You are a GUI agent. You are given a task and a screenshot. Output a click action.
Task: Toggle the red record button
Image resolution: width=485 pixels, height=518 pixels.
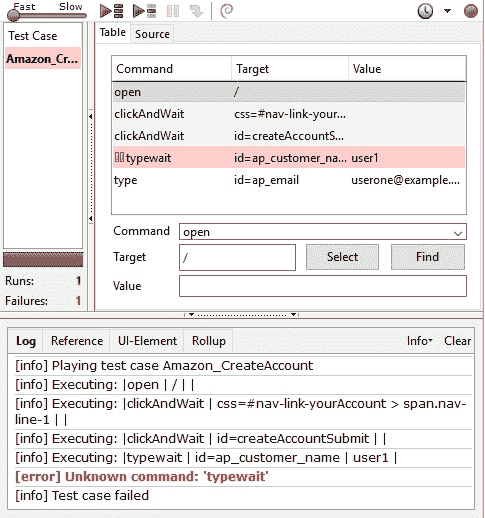tap(471, 11)
